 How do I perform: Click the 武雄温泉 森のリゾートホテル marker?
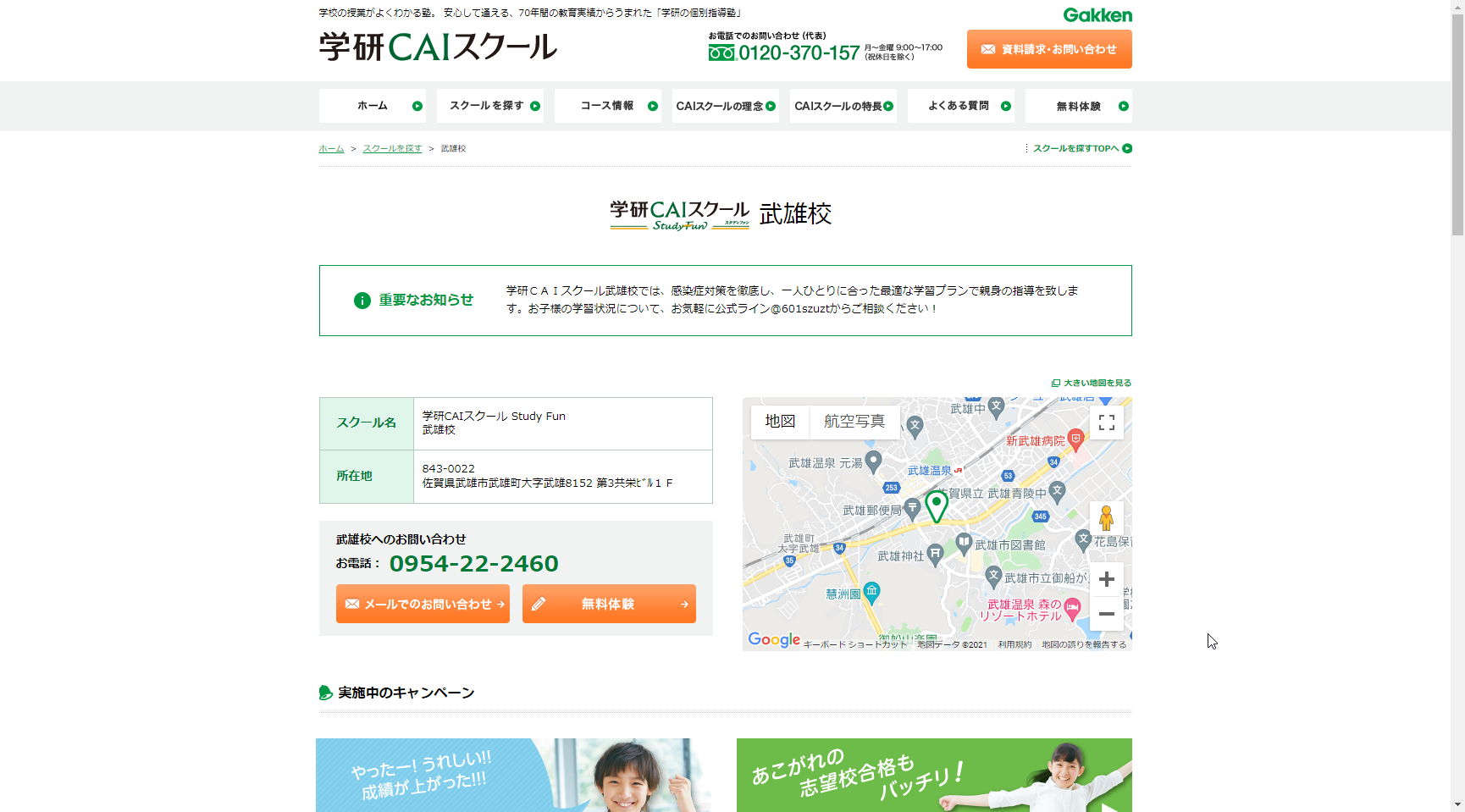tap(1072, 607)
